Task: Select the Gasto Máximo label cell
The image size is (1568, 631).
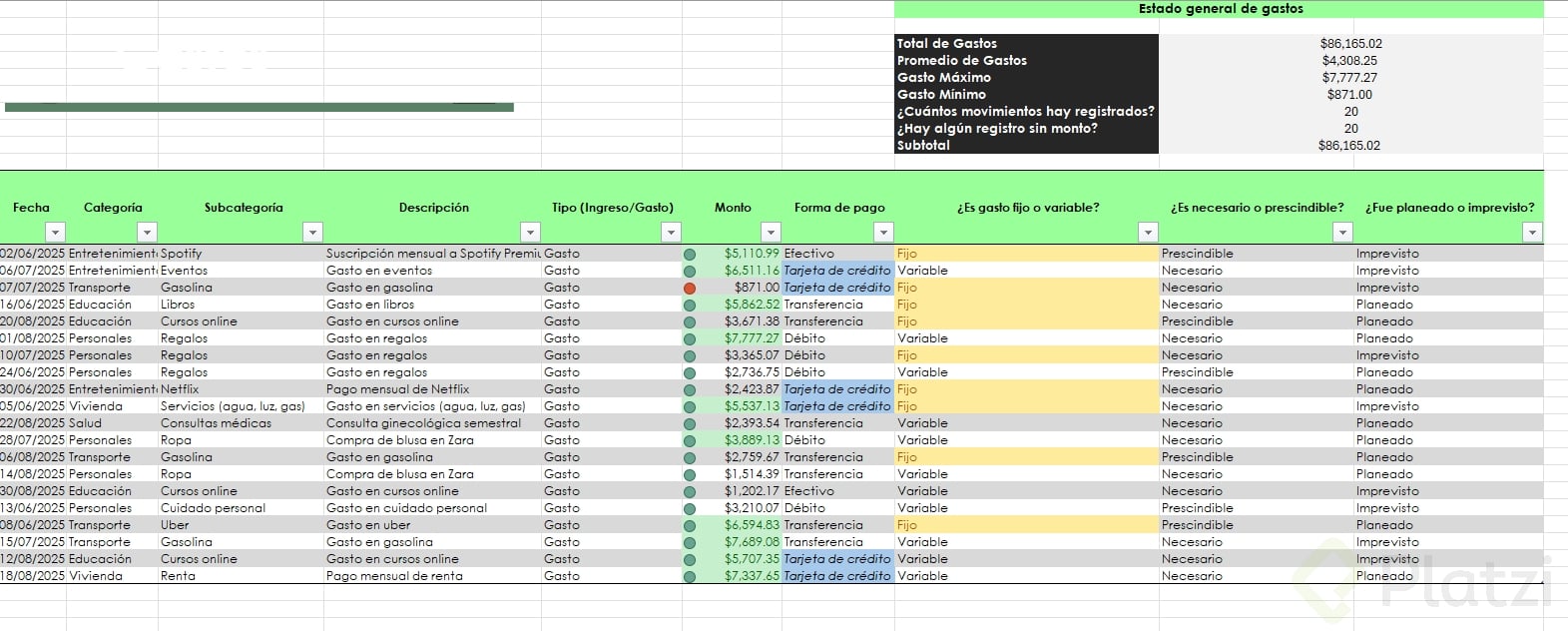Action: pyautogui.click(x=1026, y=78)
